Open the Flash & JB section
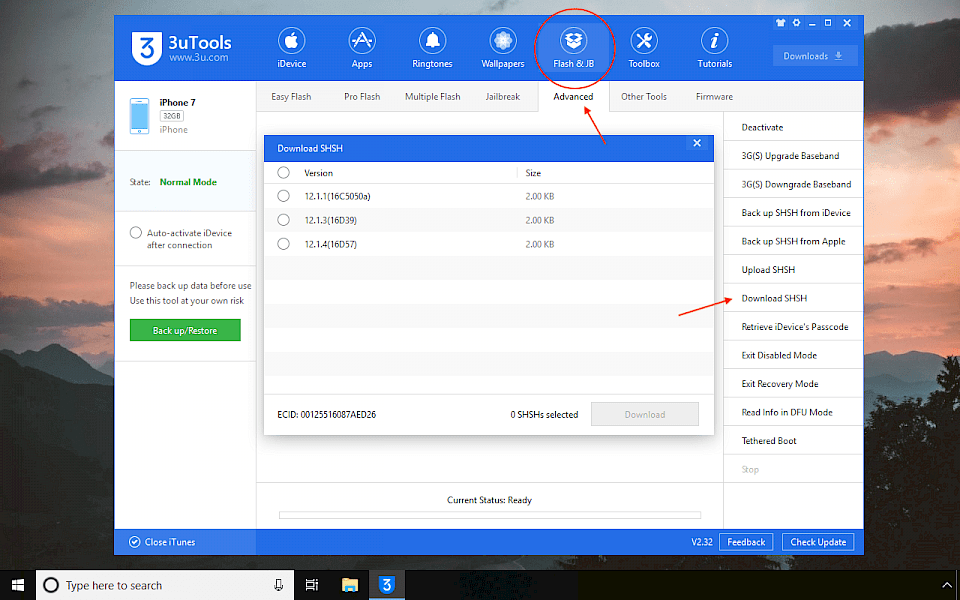Viewport: 960px width, 600px height. pos(574,48)
